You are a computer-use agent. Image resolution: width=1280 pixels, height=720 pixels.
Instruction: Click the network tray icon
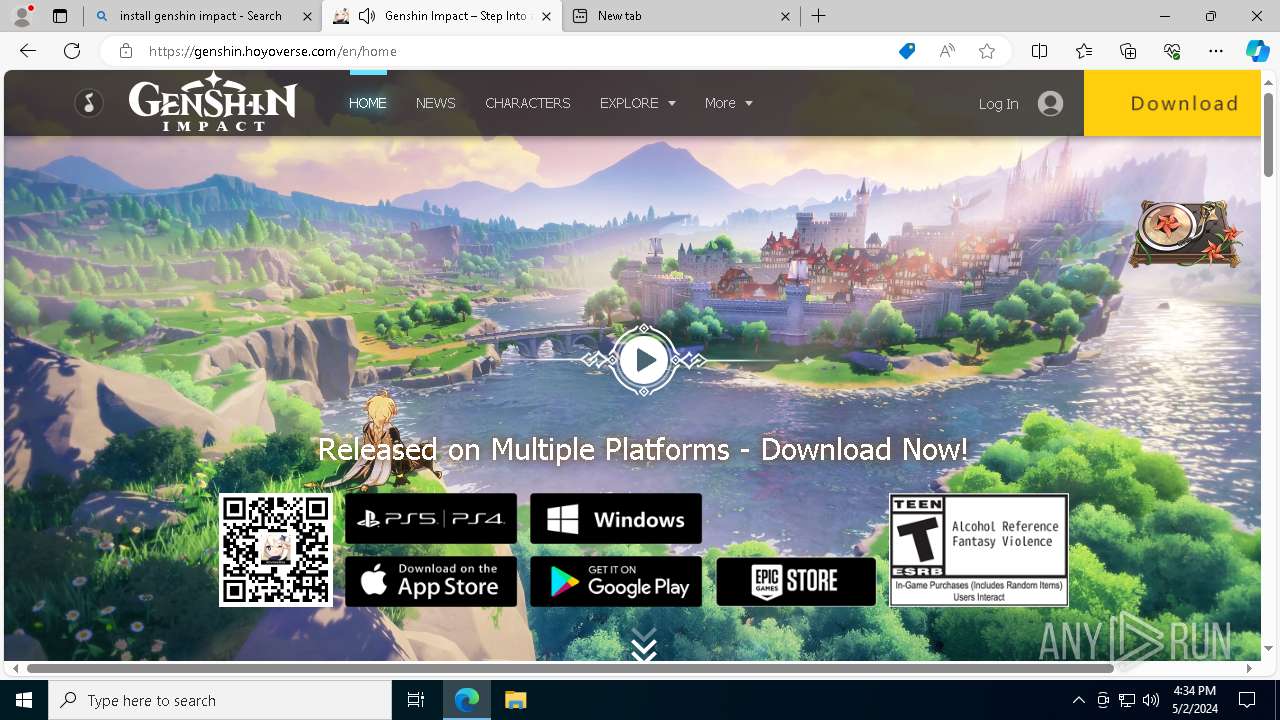tap(1127, 700)
